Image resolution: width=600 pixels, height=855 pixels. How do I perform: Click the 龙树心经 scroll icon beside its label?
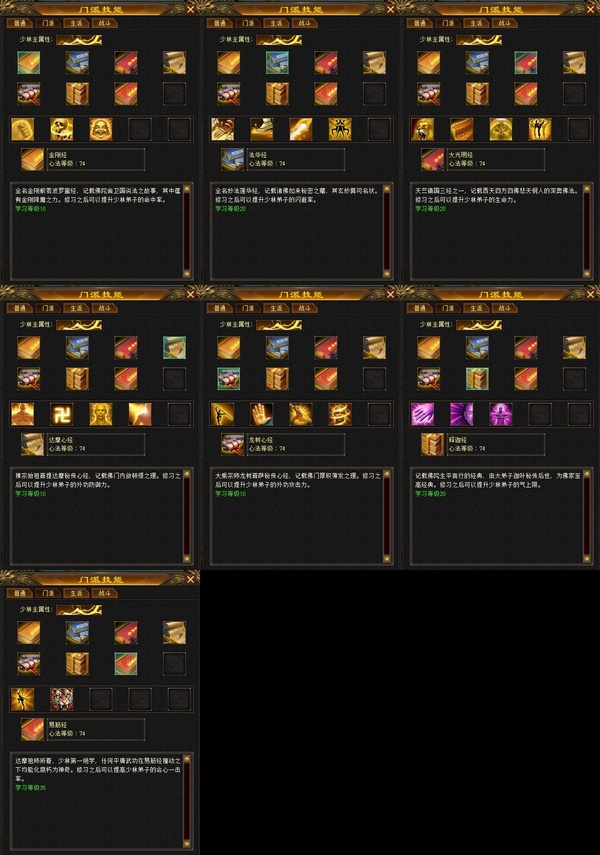coord(232,444)
